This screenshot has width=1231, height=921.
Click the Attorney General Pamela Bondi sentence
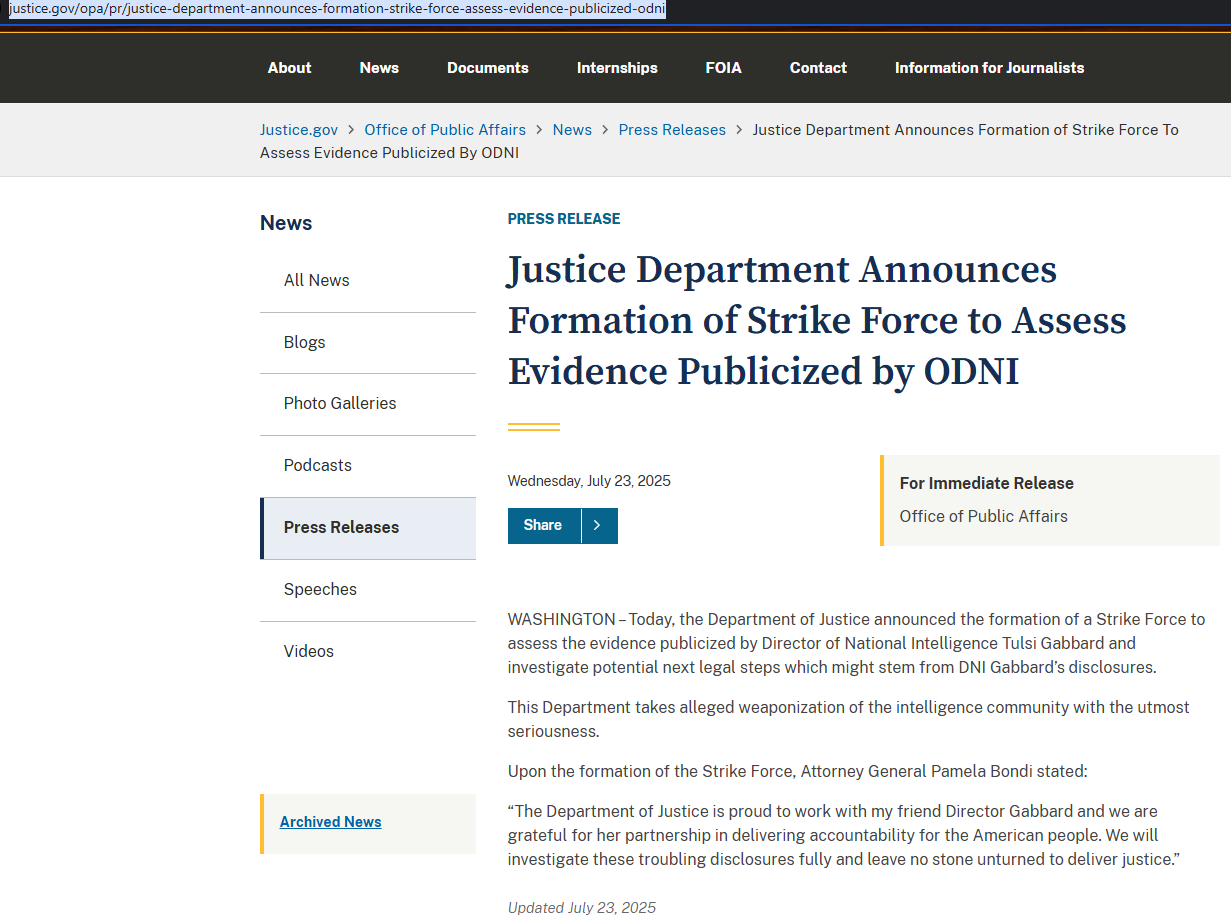797,772
